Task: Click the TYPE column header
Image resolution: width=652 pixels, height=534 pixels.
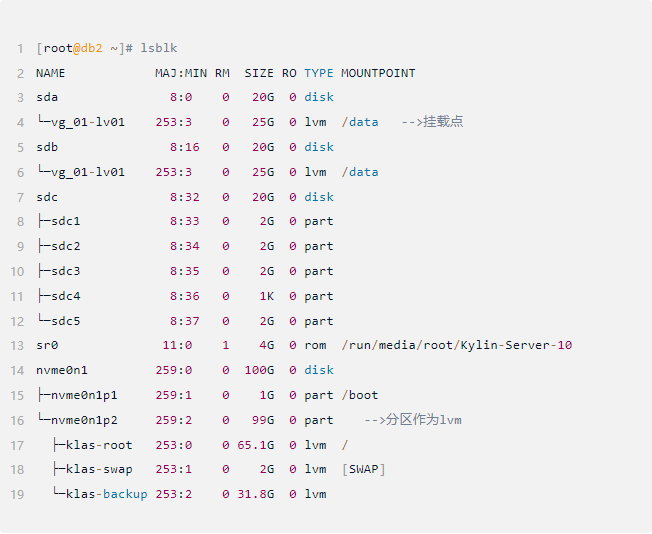Action: pyautogui.click(x=319, y=73)
